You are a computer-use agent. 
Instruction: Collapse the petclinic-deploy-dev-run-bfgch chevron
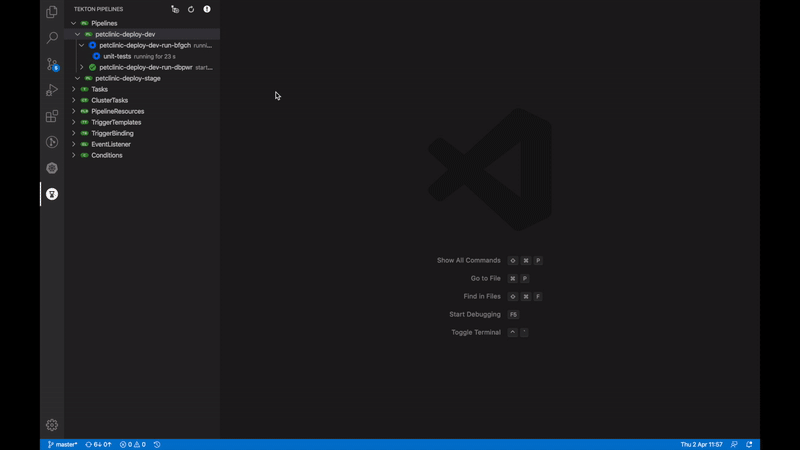pyautogui.click(x=82, y=45)
